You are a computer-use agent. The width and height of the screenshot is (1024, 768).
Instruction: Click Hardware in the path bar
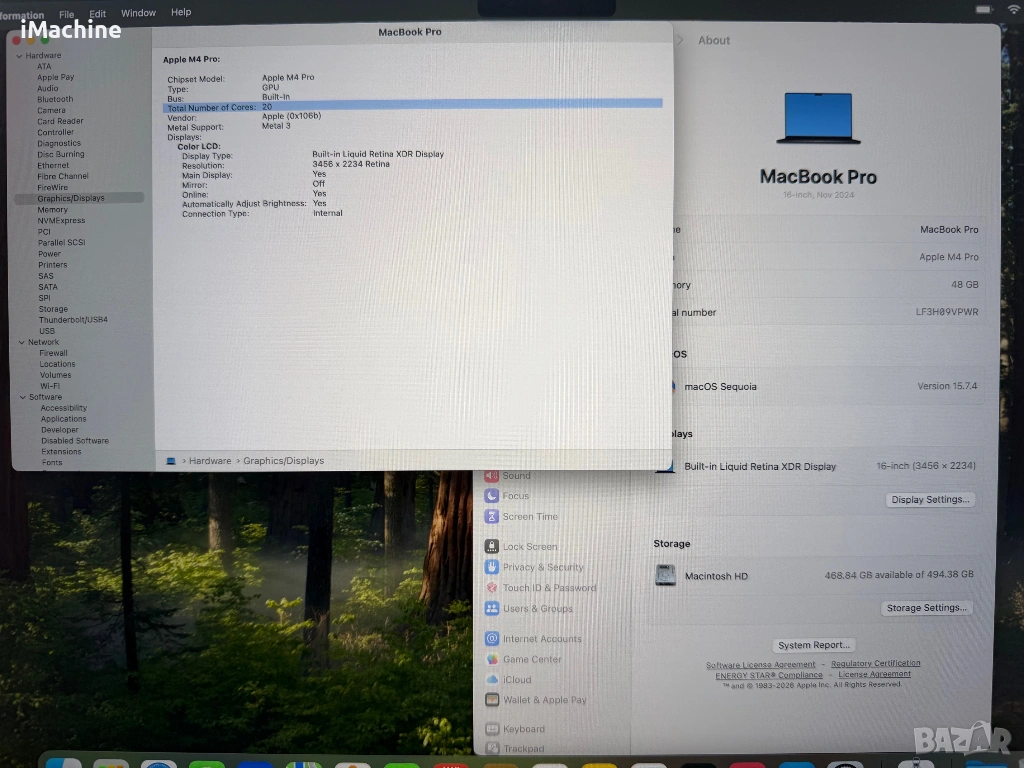210,461
